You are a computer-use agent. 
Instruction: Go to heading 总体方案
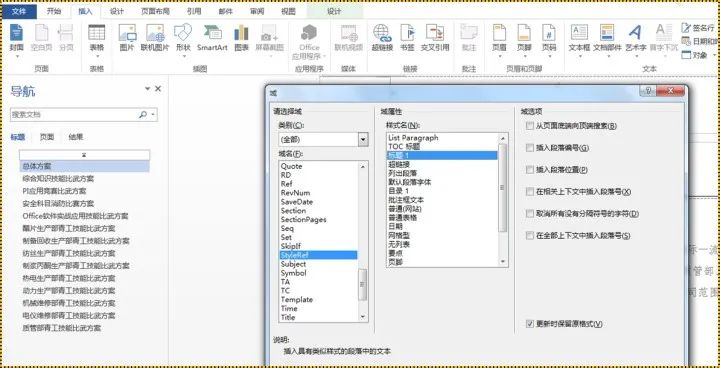[84, 166]
